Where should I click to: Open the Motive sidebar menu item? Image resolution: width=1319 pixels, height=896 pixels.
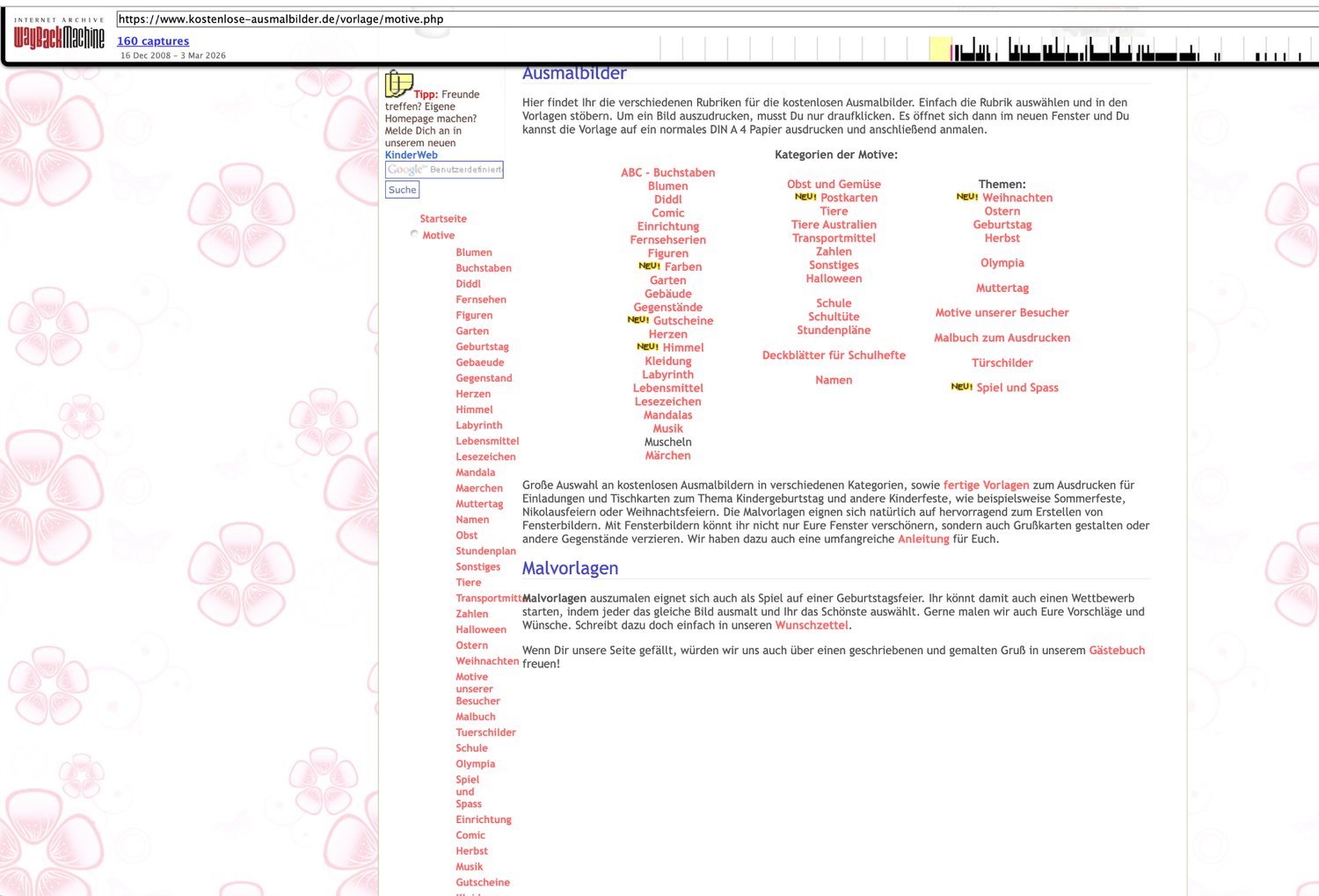tap(438, 236)
